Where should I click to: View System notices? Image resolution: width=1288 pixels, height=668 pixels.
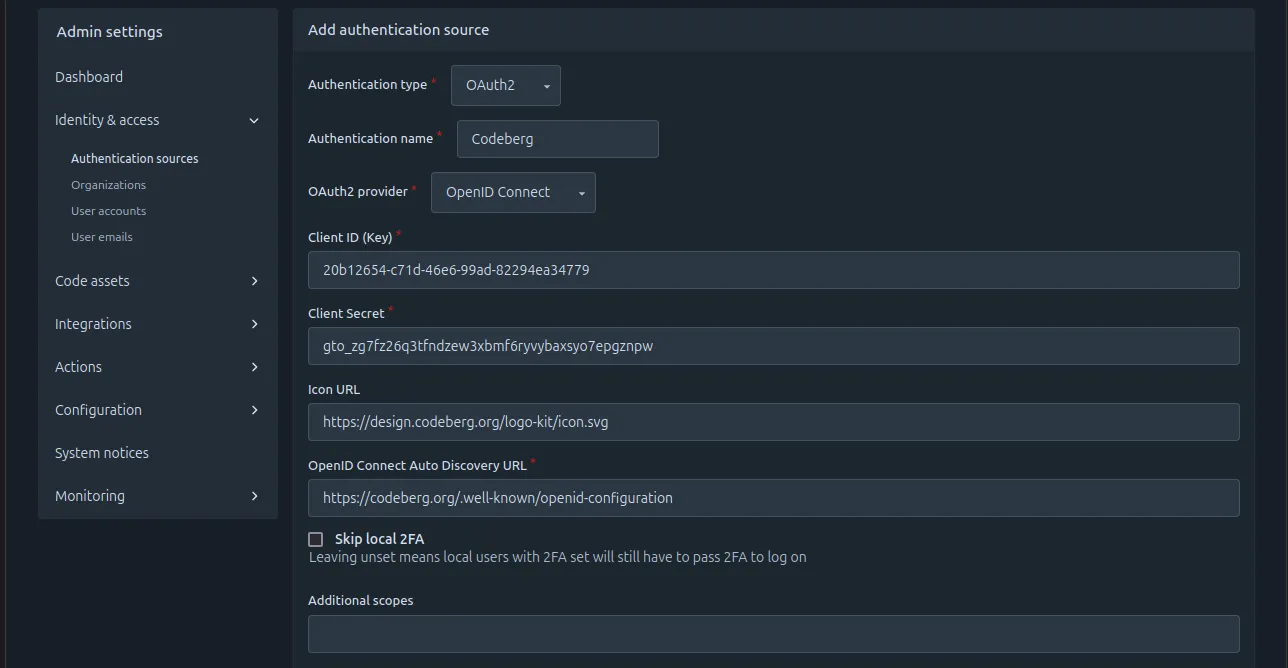(x=101, y=453)
